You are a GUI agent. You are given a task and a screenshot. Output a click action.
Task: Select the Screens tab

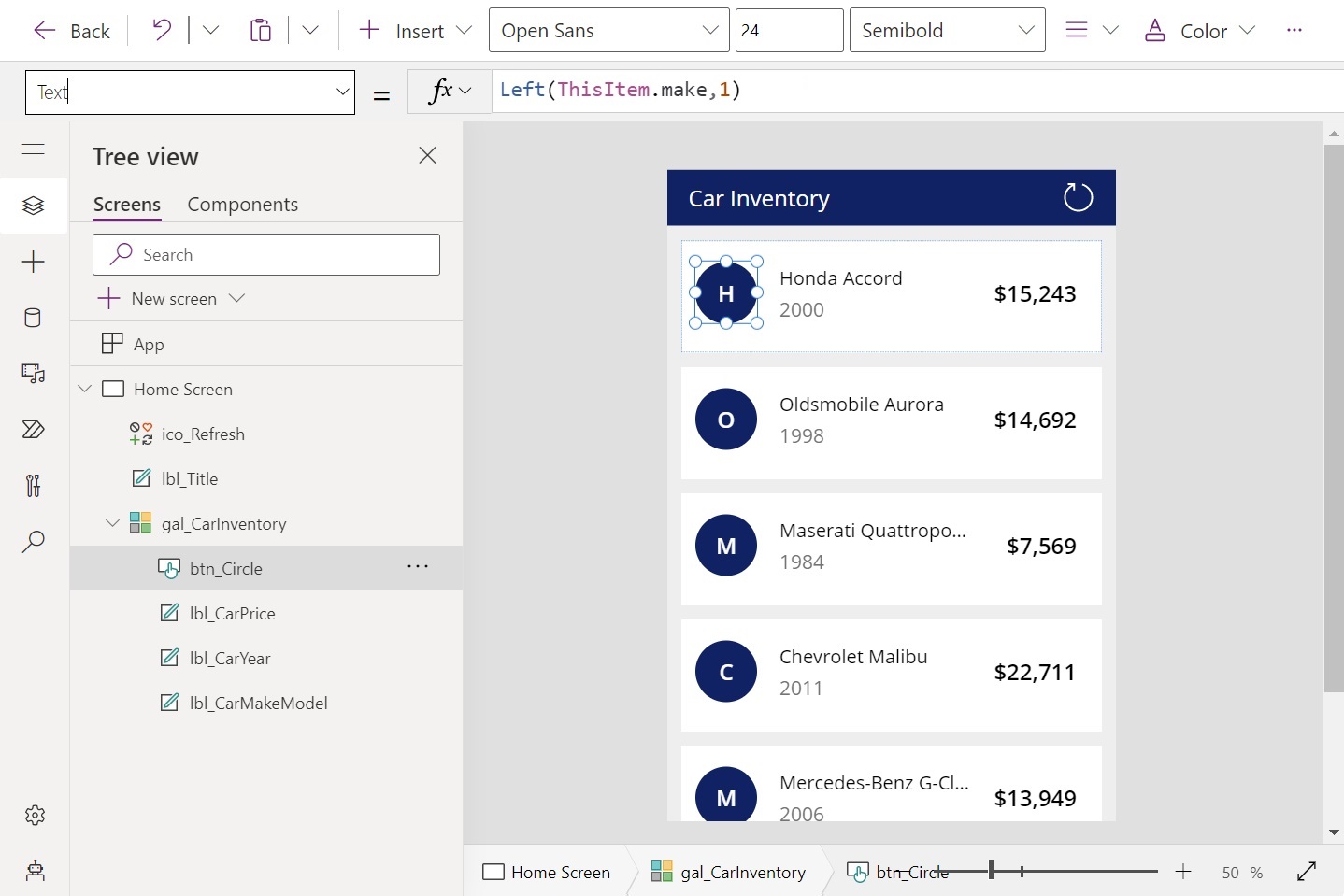[x=127, y=205]
